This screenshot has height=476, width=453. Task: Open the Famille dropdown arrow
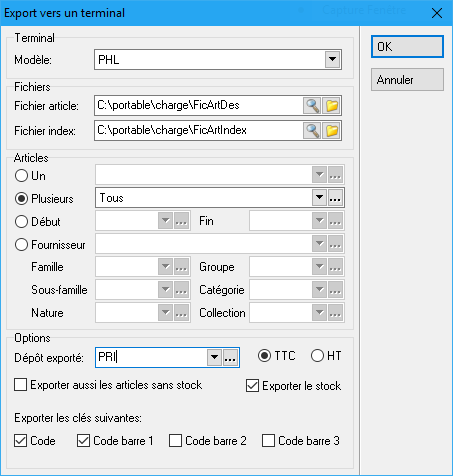(x=165, y=267)
